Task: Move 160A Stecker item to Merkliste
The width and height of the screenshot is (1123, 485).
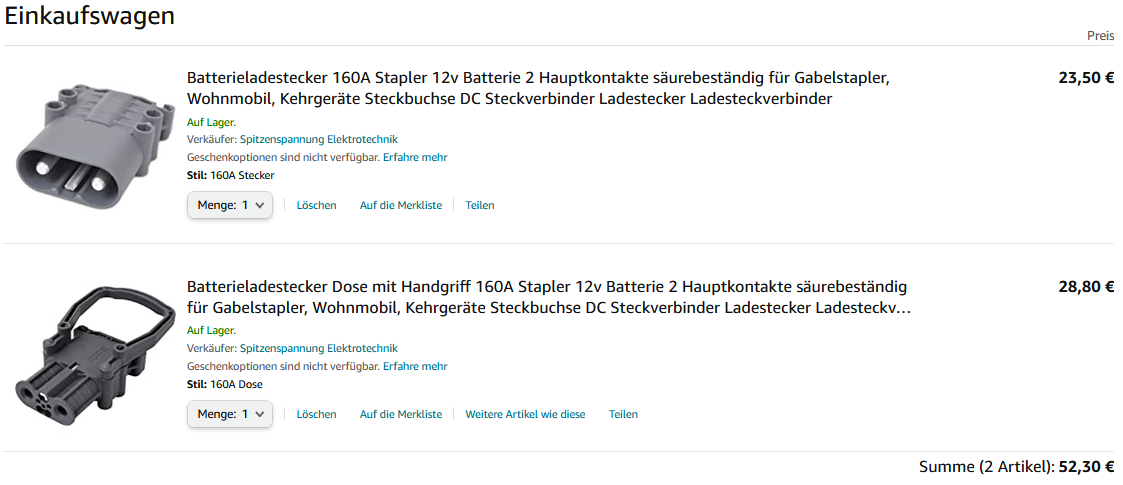Action: (400, 205)
